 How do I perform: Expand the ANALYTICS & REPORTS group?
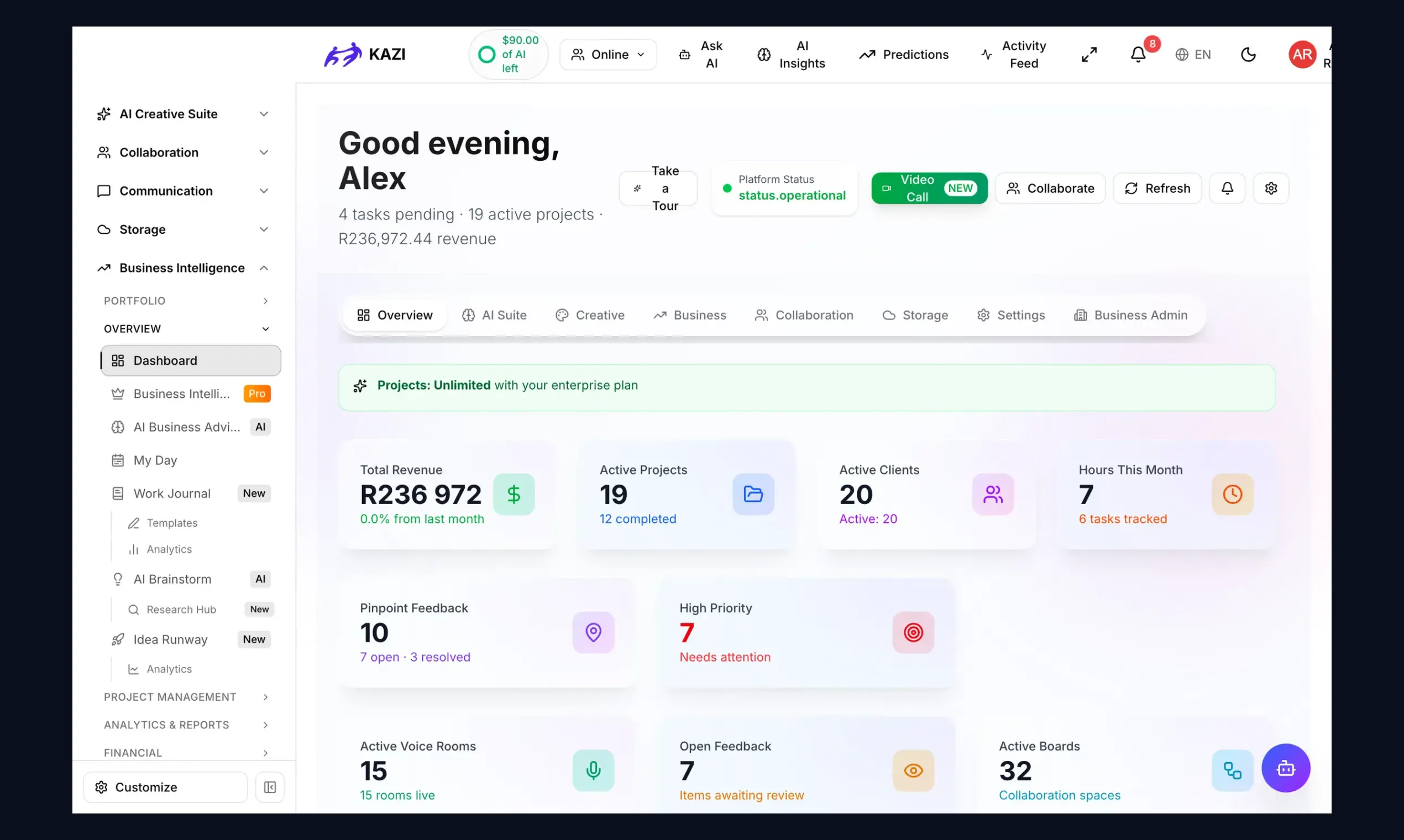click(x=186, y=725)
